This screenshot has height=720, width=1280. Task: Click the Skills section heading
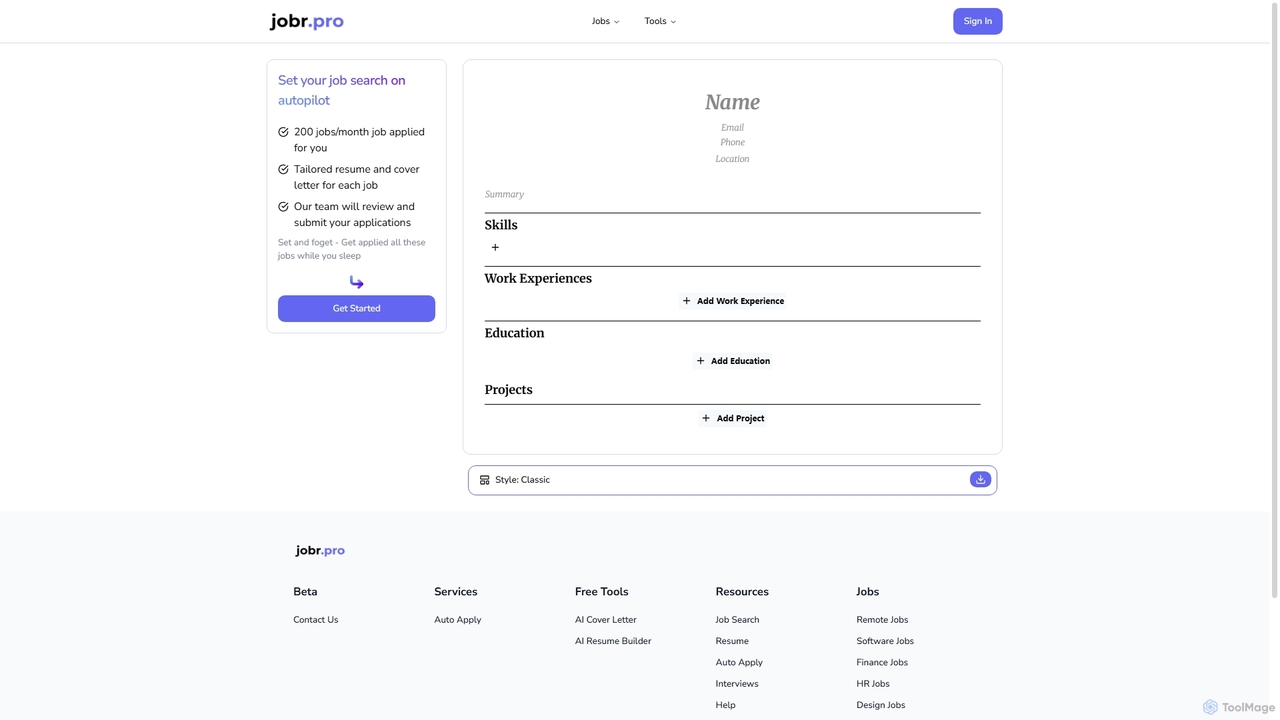pos(501,225)
